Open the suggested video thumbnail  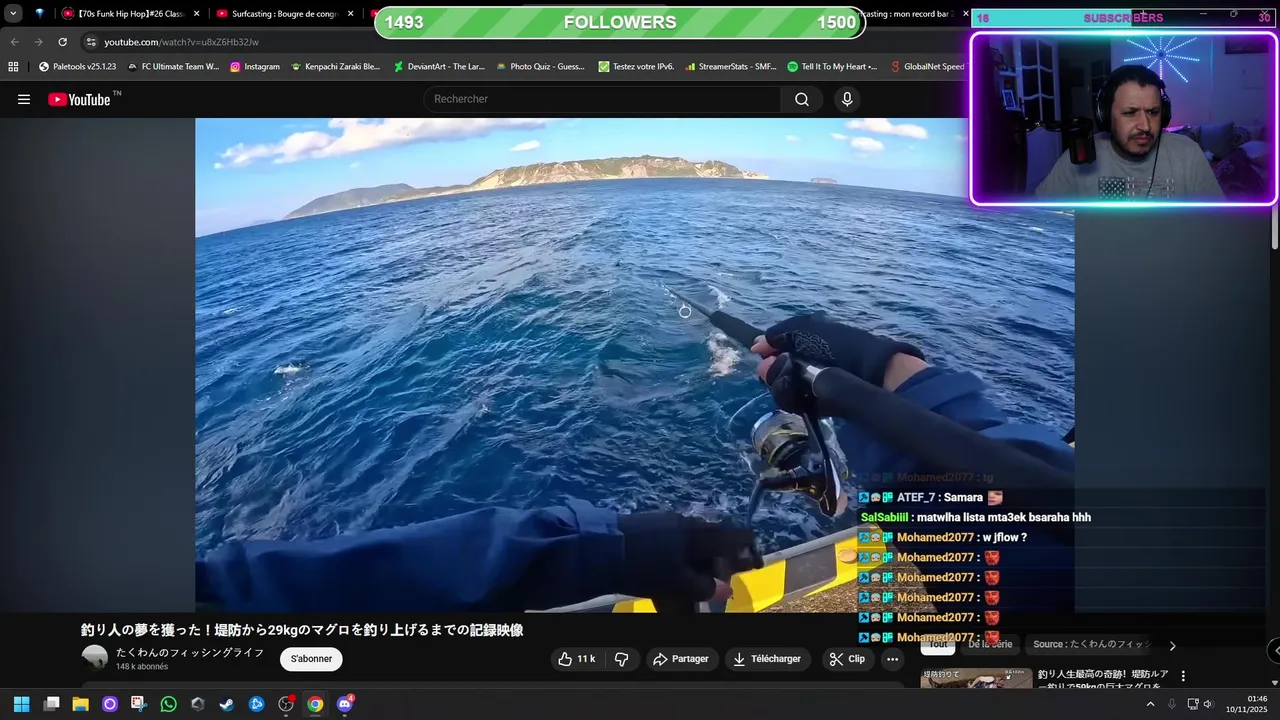976,679
